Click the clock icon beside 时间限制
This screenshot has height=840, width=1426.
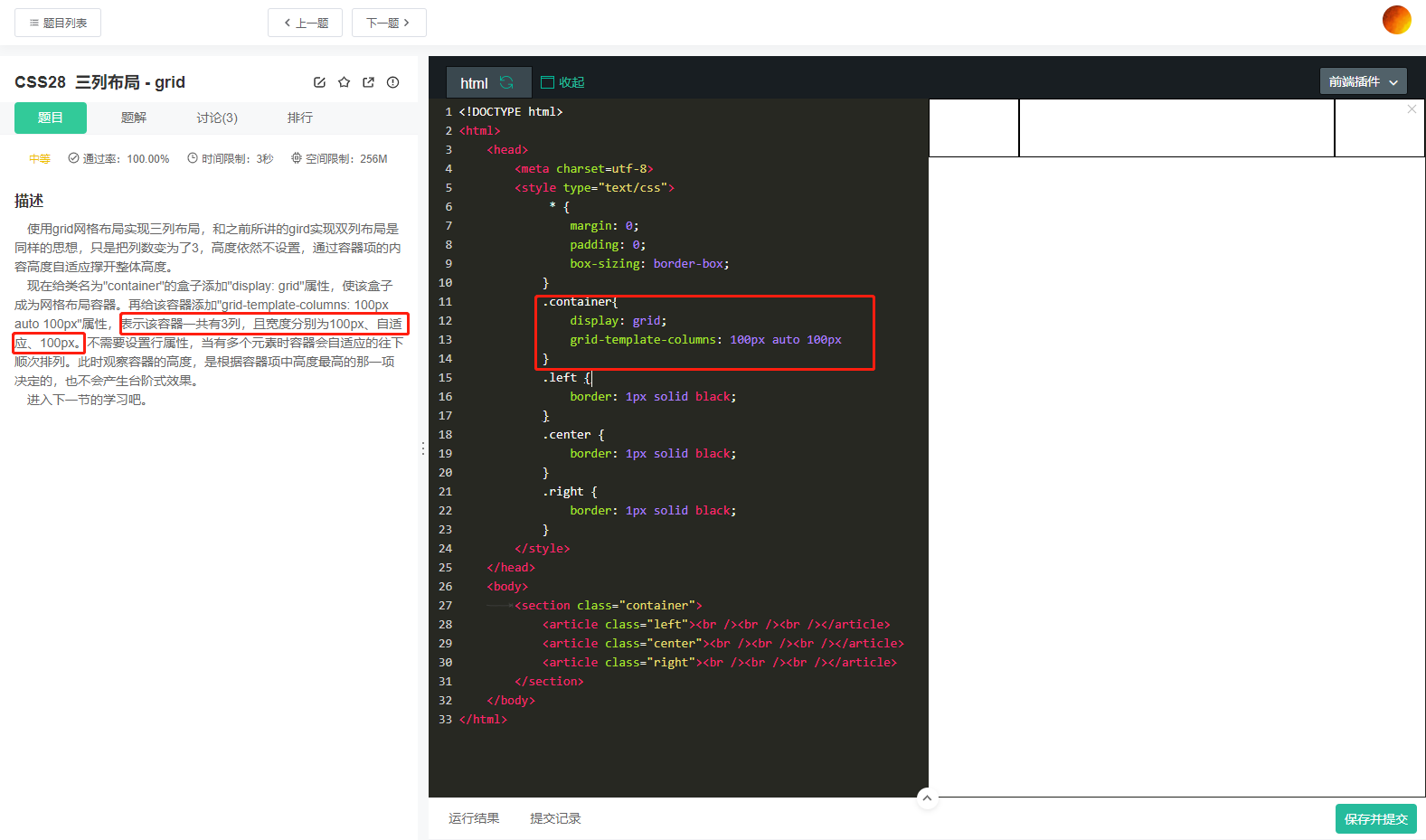(x=193, y=158)
